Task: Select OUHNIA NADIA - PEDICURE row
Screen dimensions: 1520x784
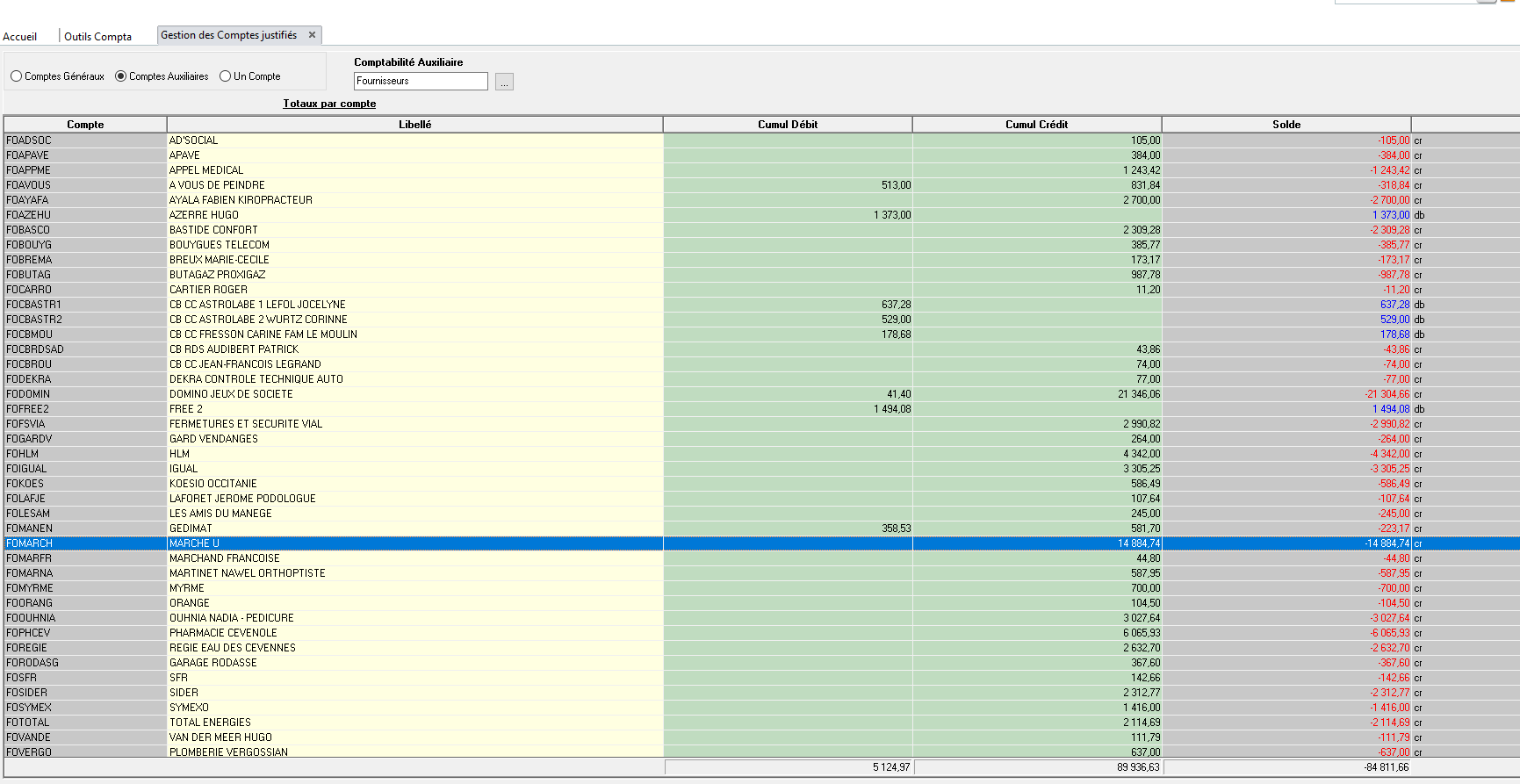Action: tap(761, 618)
